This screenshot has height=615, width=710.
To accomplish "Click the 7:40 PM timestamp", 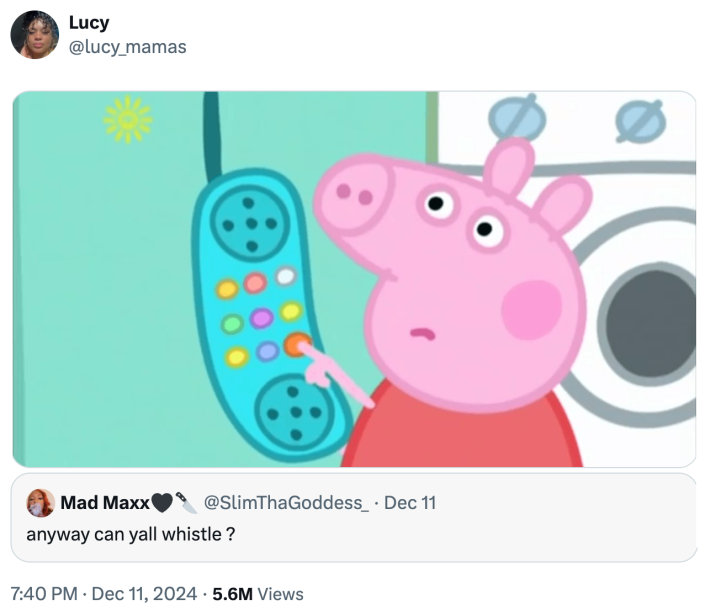I will tap(45, 594).
